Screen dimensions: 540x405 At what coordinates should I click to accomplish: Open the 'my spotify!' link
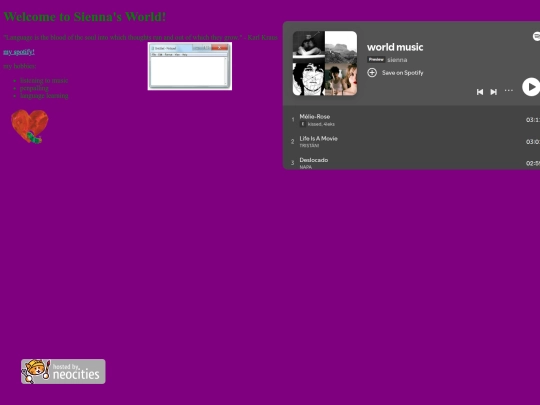(19, 52)
